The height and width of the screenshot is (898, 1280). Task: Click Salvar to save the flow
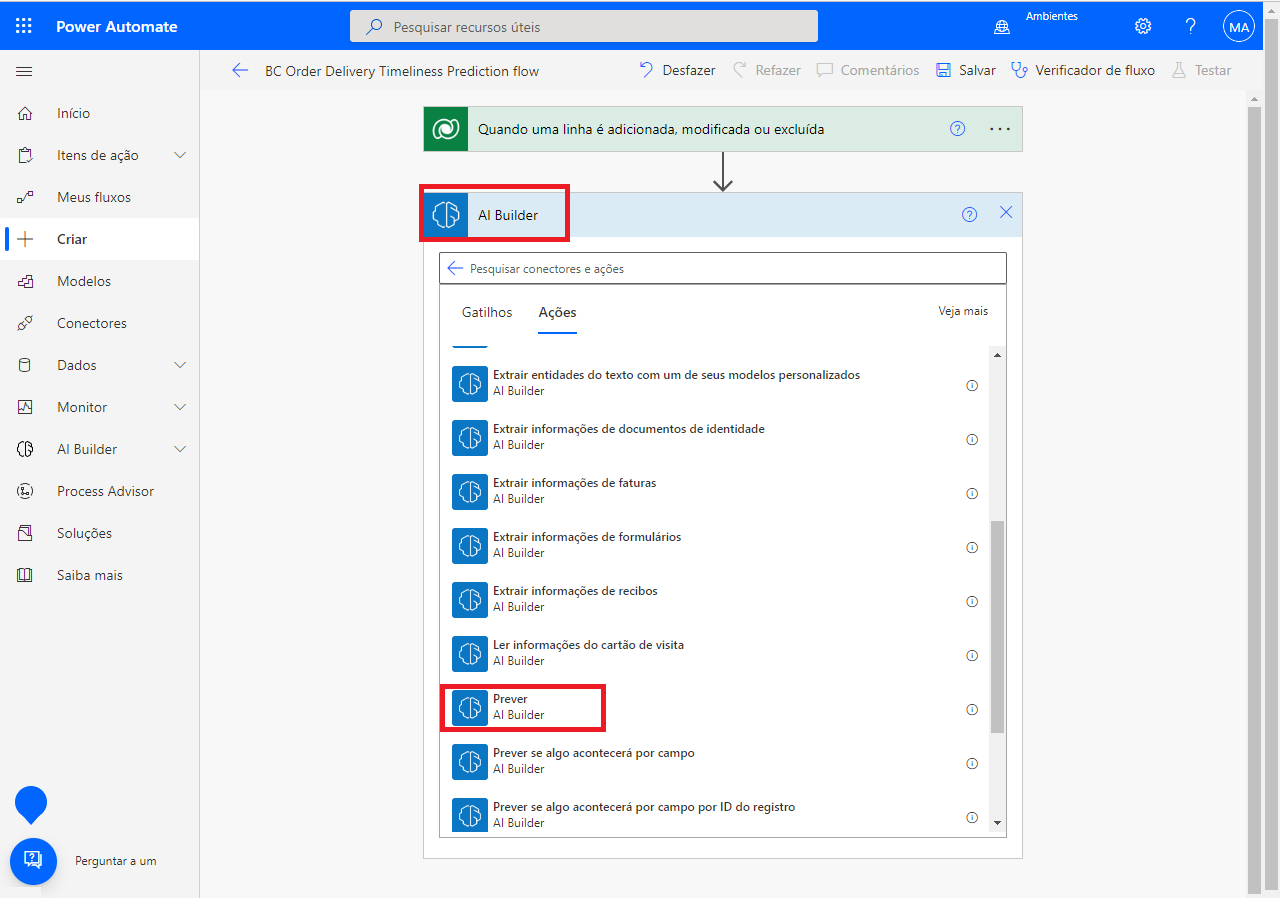[966, 70]
